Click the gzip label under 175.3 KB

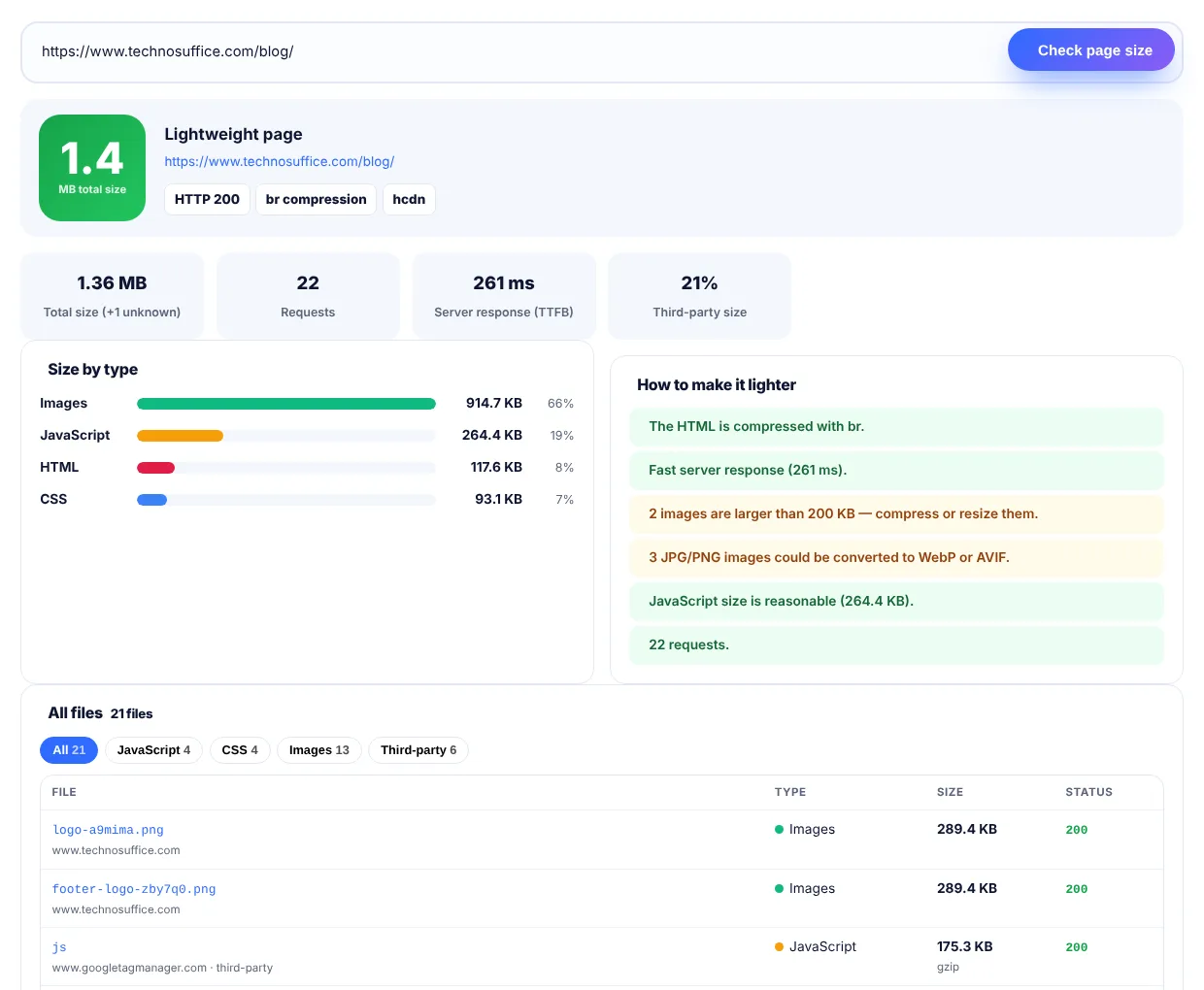[948, 967]
